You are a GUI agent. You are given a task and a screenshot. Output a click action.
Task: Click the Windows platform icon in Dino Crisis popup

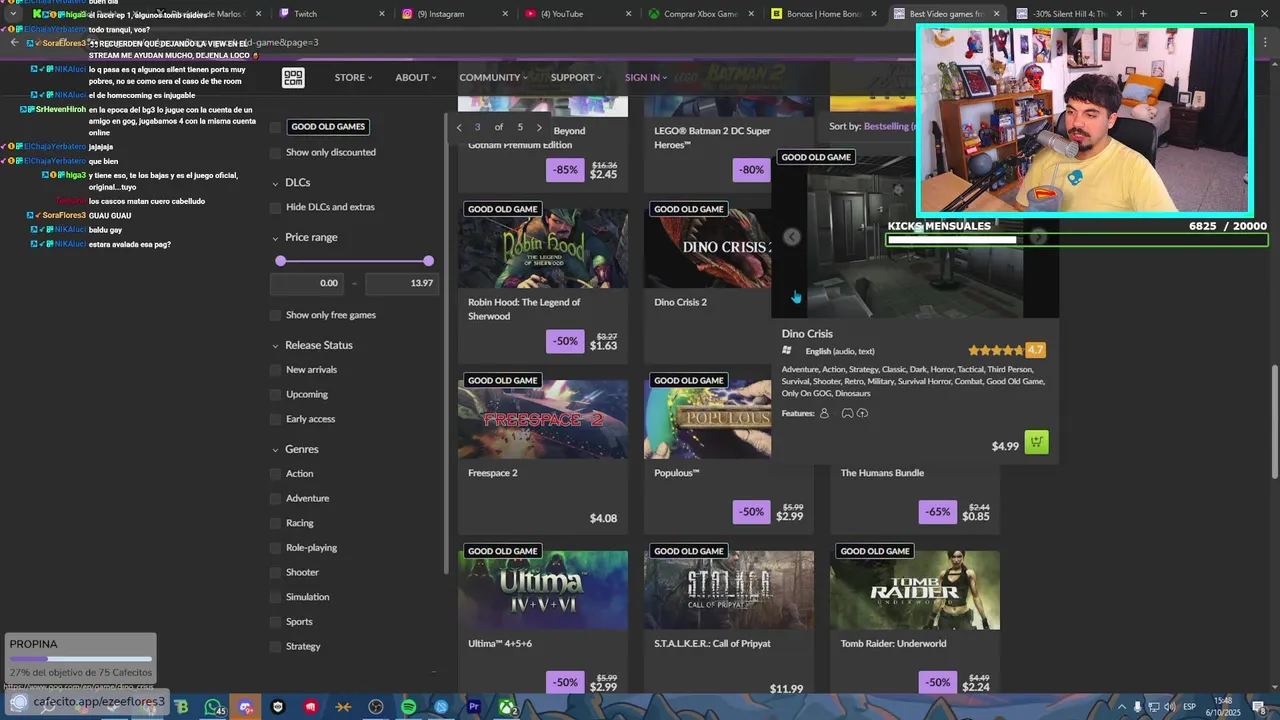click(x=787, y=351)
